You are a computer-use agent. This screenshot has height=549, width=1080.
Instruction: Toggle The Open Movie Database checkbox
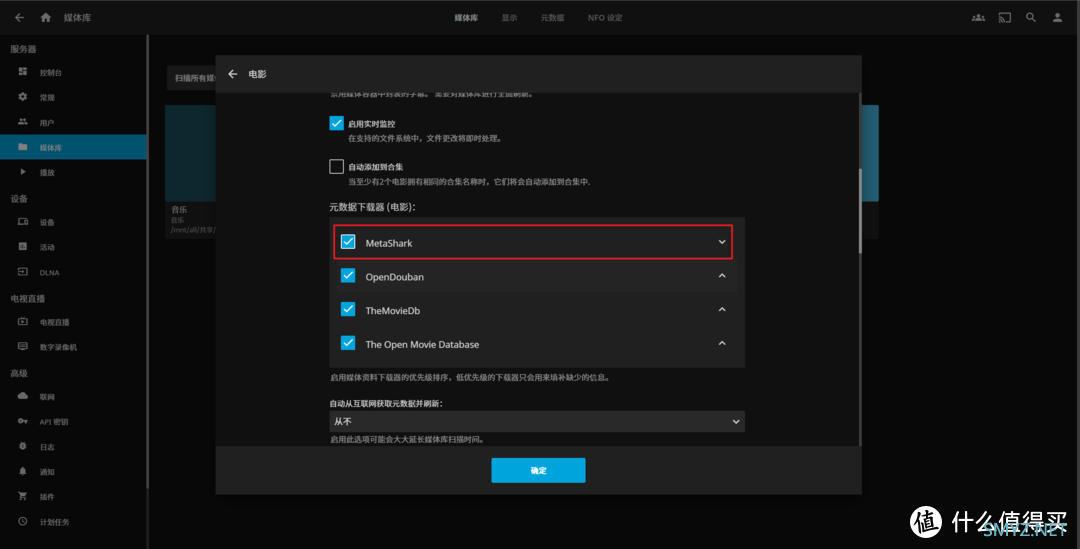pos(348,343)
